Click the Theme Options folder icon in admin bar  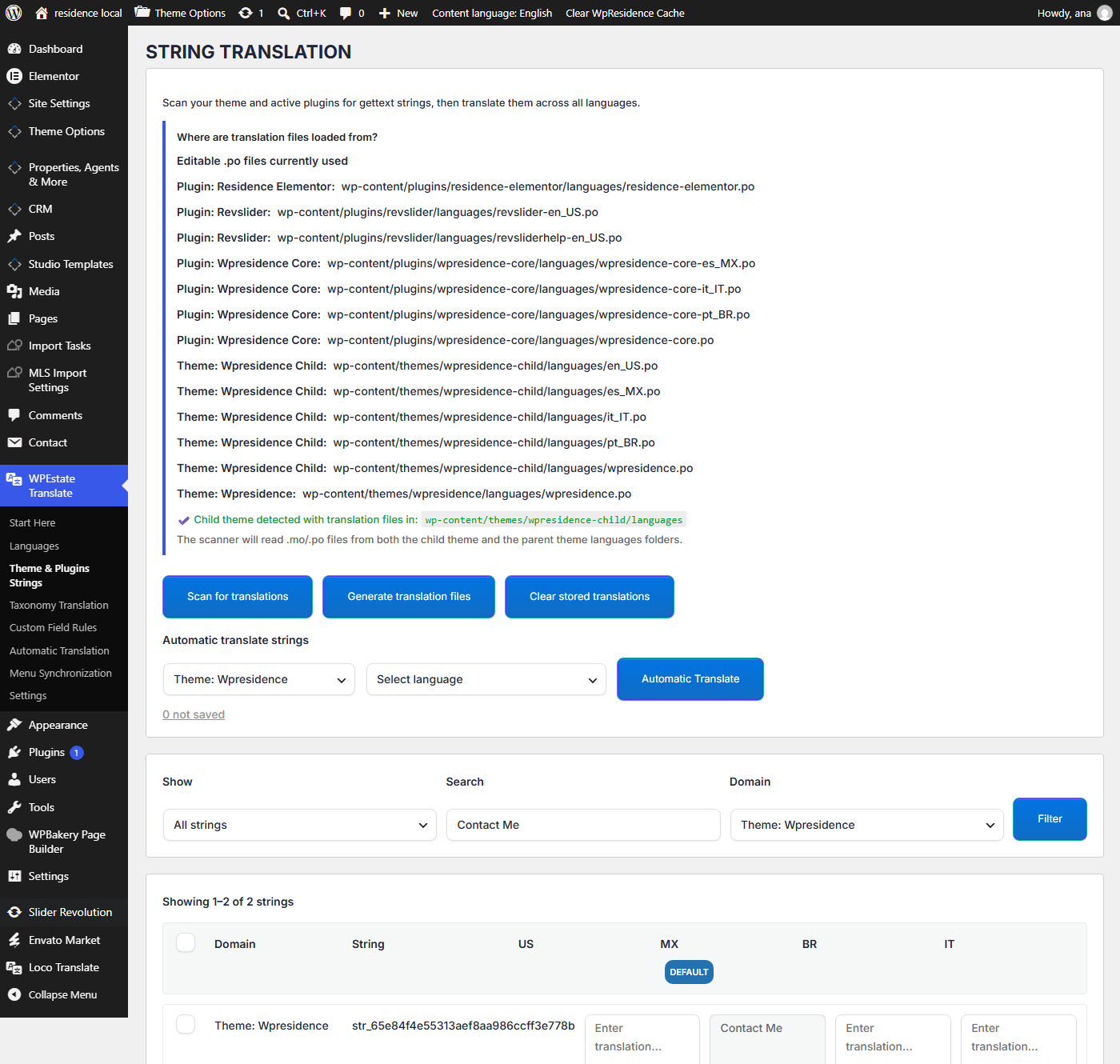[x=142, y=12]
